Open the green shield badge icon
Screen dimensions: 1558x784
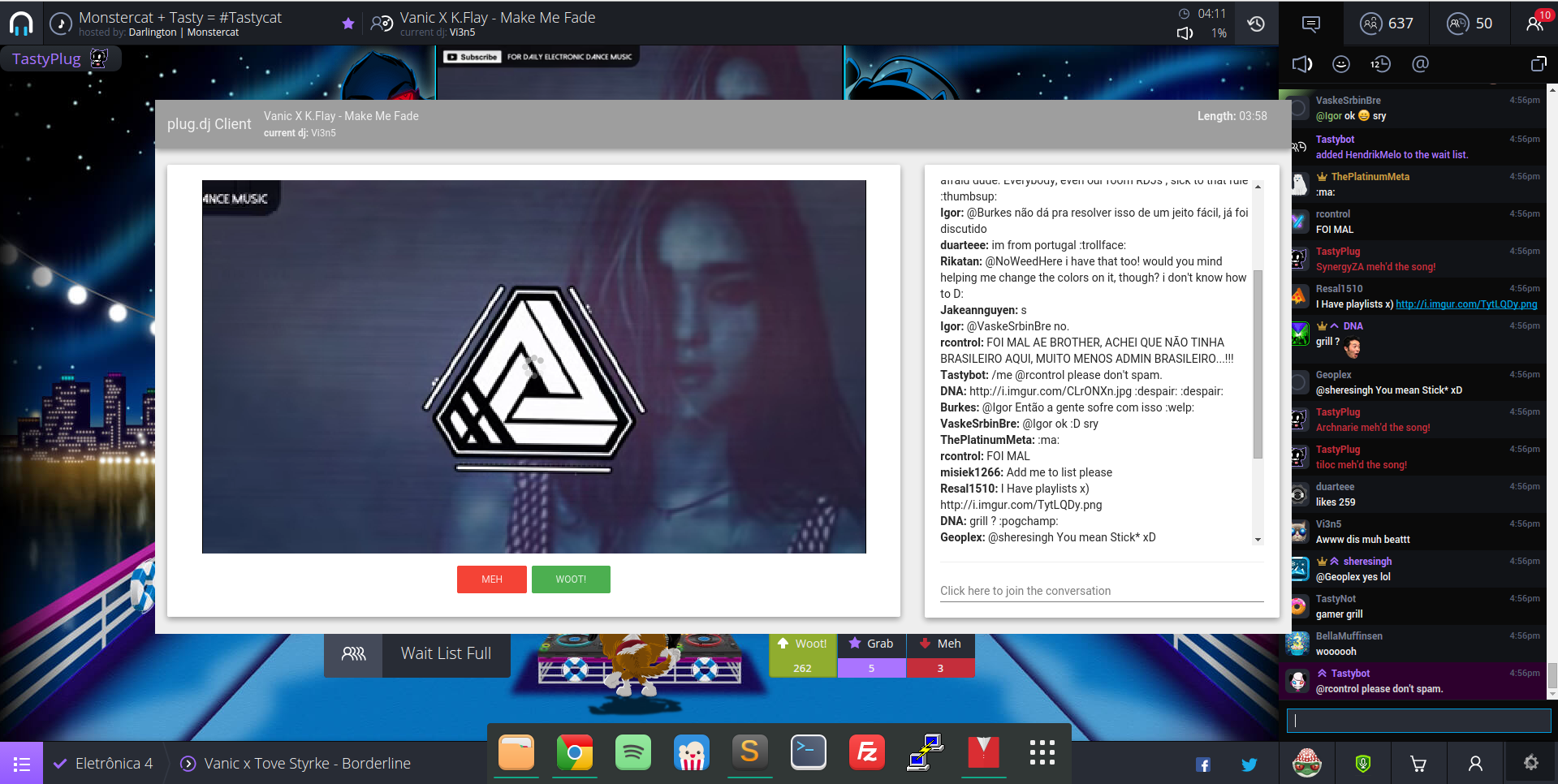(x=1363, y=763)
